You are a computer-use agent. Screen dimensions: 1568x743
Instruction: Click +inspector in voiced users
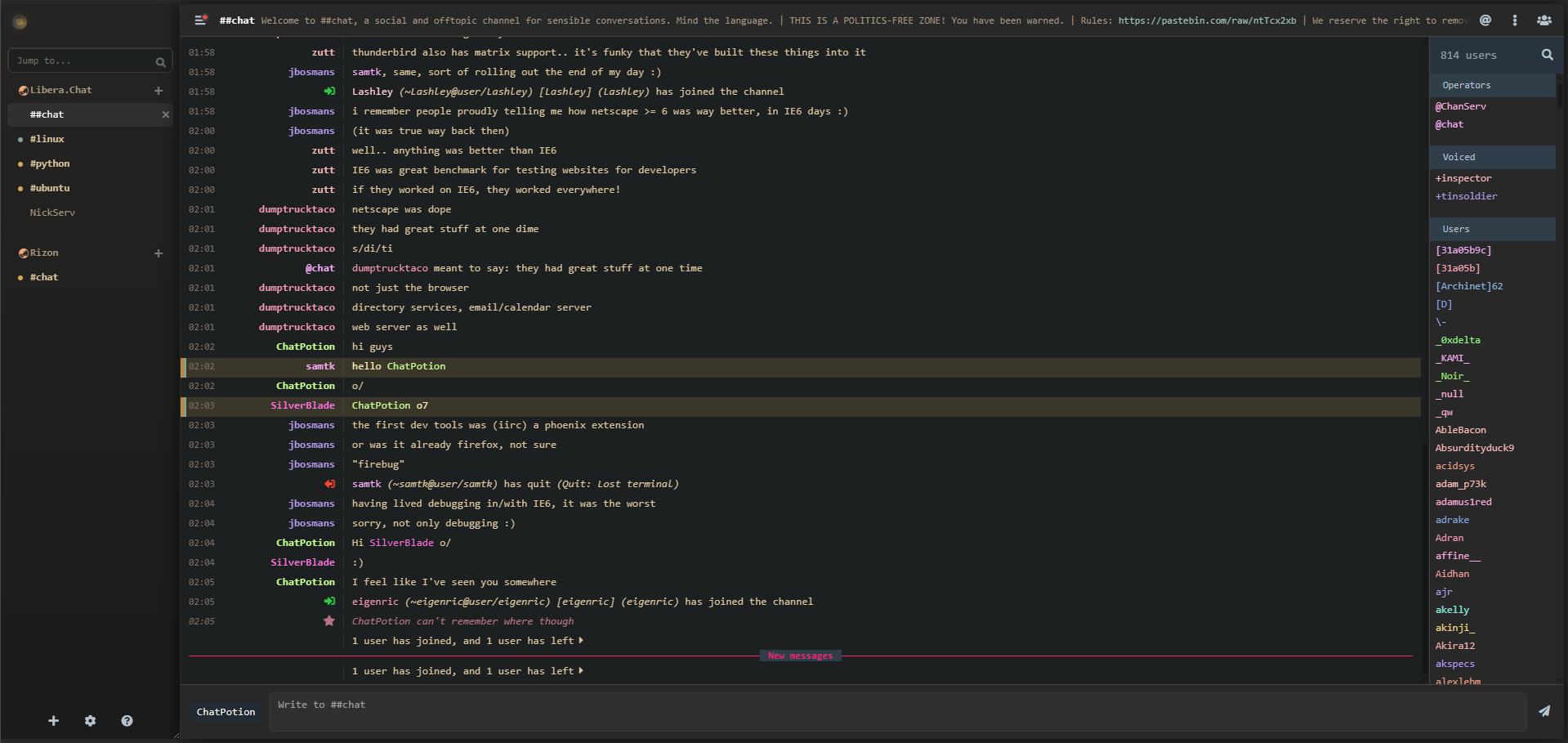(1463, 178)
